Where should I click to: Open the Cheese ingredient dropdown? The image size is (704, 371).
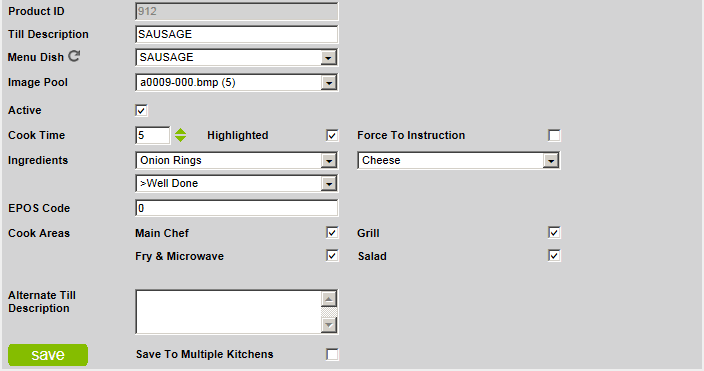pyautogui.click(x=458, y=160)
